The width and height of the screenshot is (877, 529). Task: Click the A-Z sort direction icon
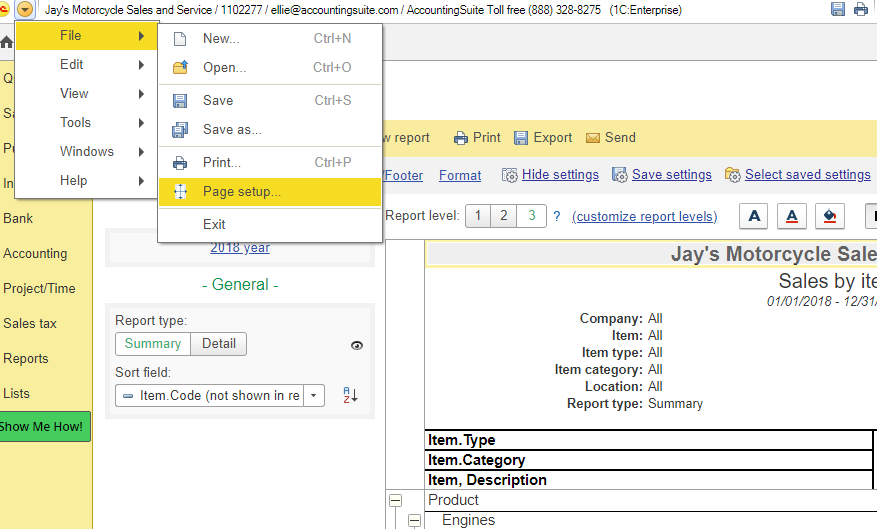coord(350,395)
